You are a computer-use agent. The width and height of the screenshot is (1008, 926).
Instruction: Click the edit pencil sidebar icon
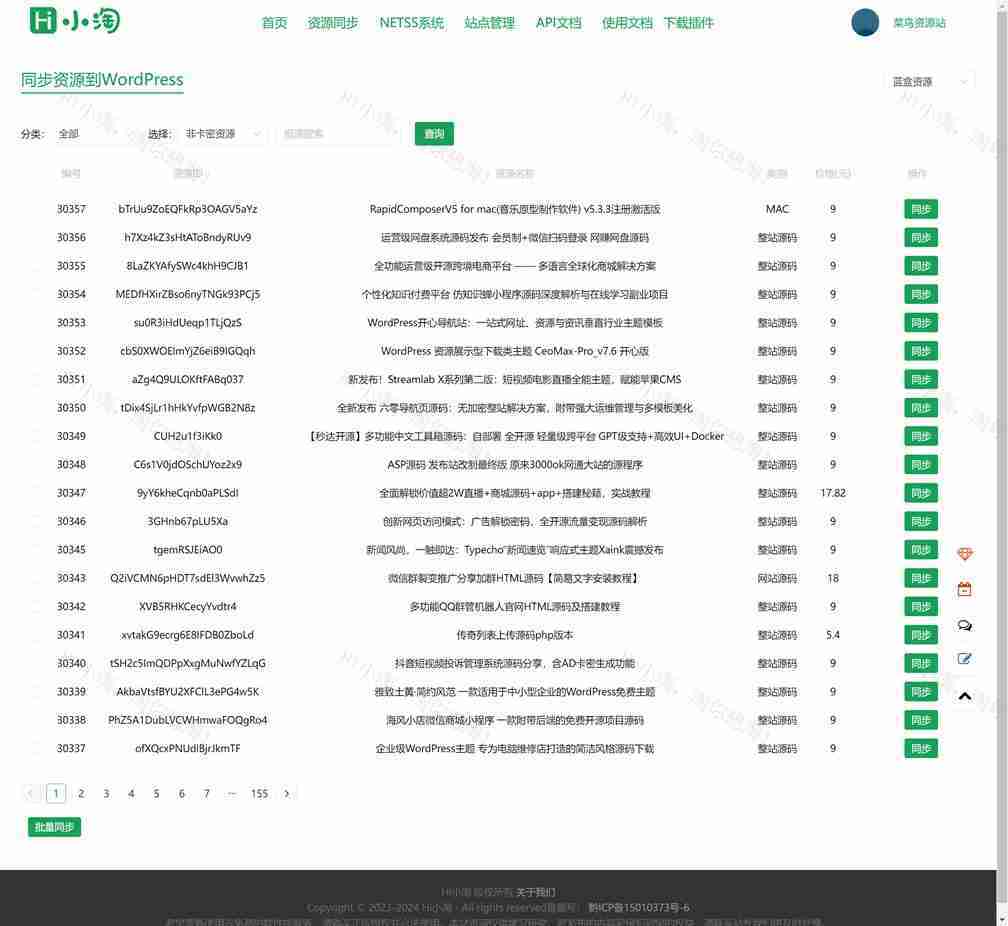tap(964, 659)
